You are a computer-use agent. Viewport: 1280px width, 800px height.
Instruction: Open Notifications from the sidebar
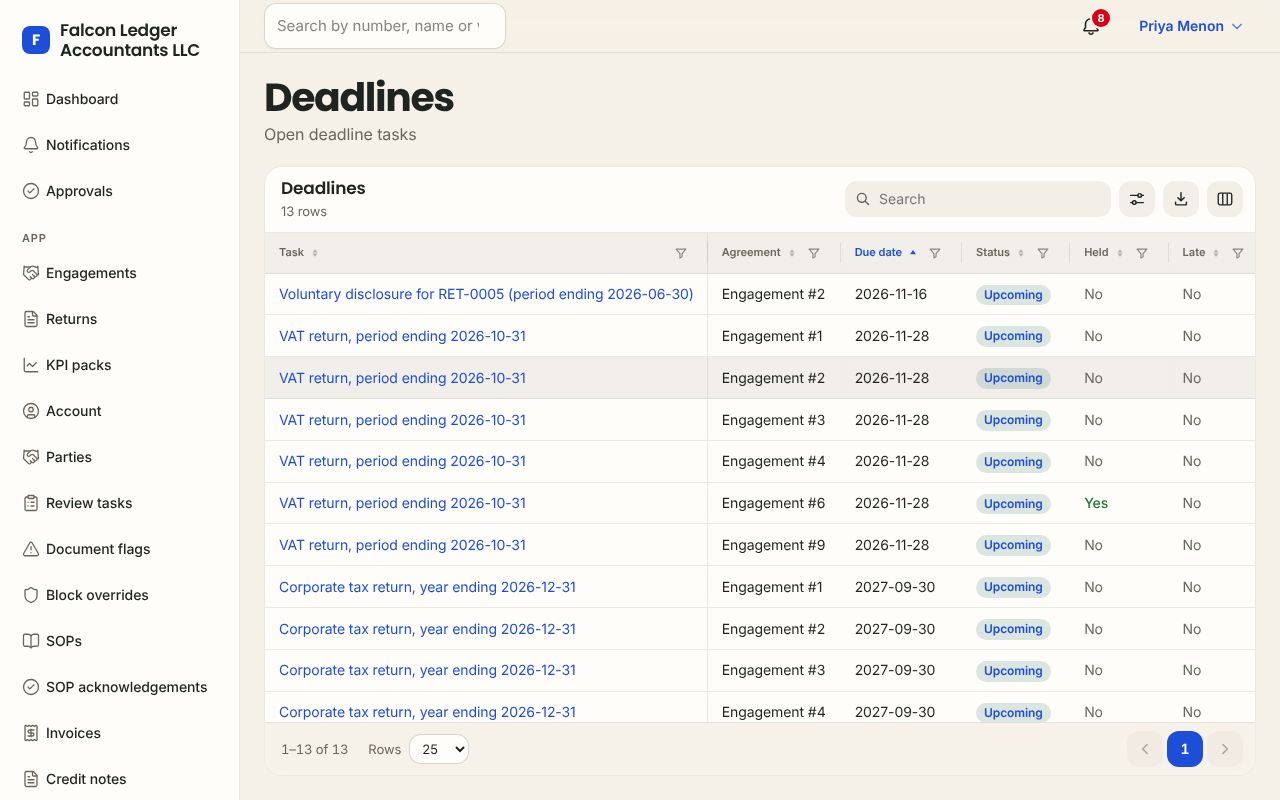pyautogui.click(x=120, y=145)
